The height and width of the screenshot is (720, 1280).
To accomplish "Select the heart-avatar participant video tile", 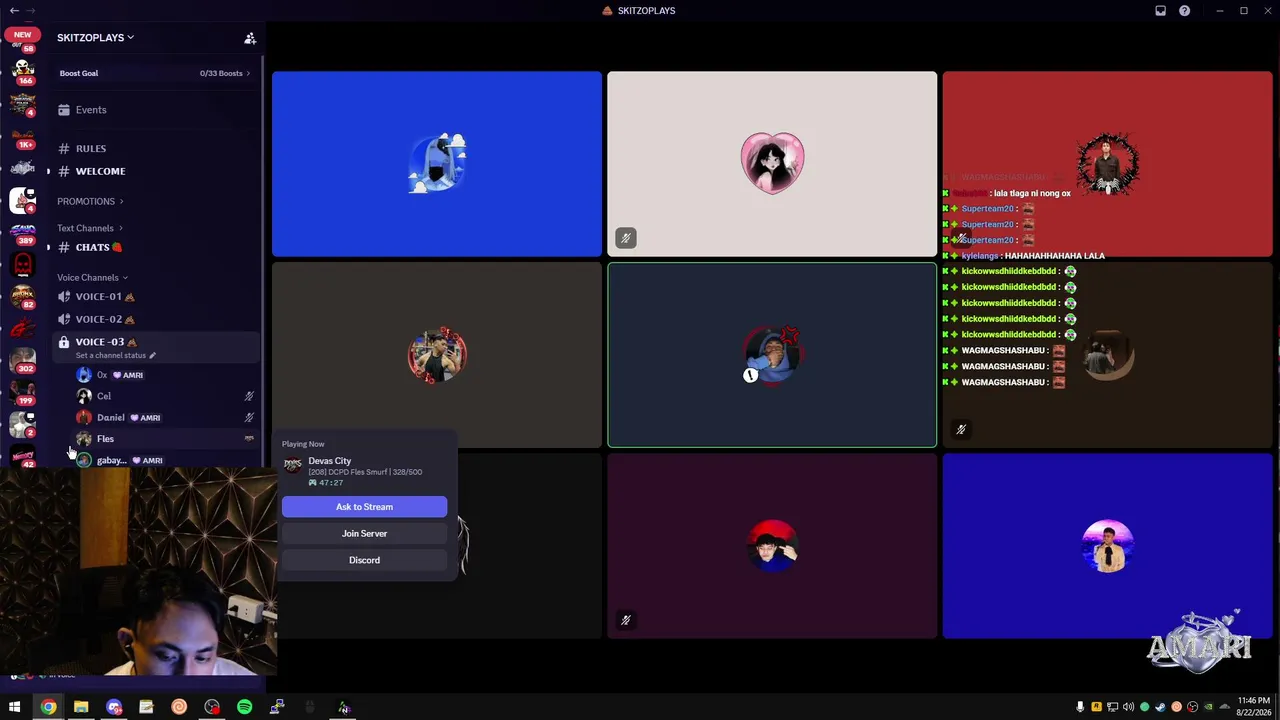I will [772, 164].
